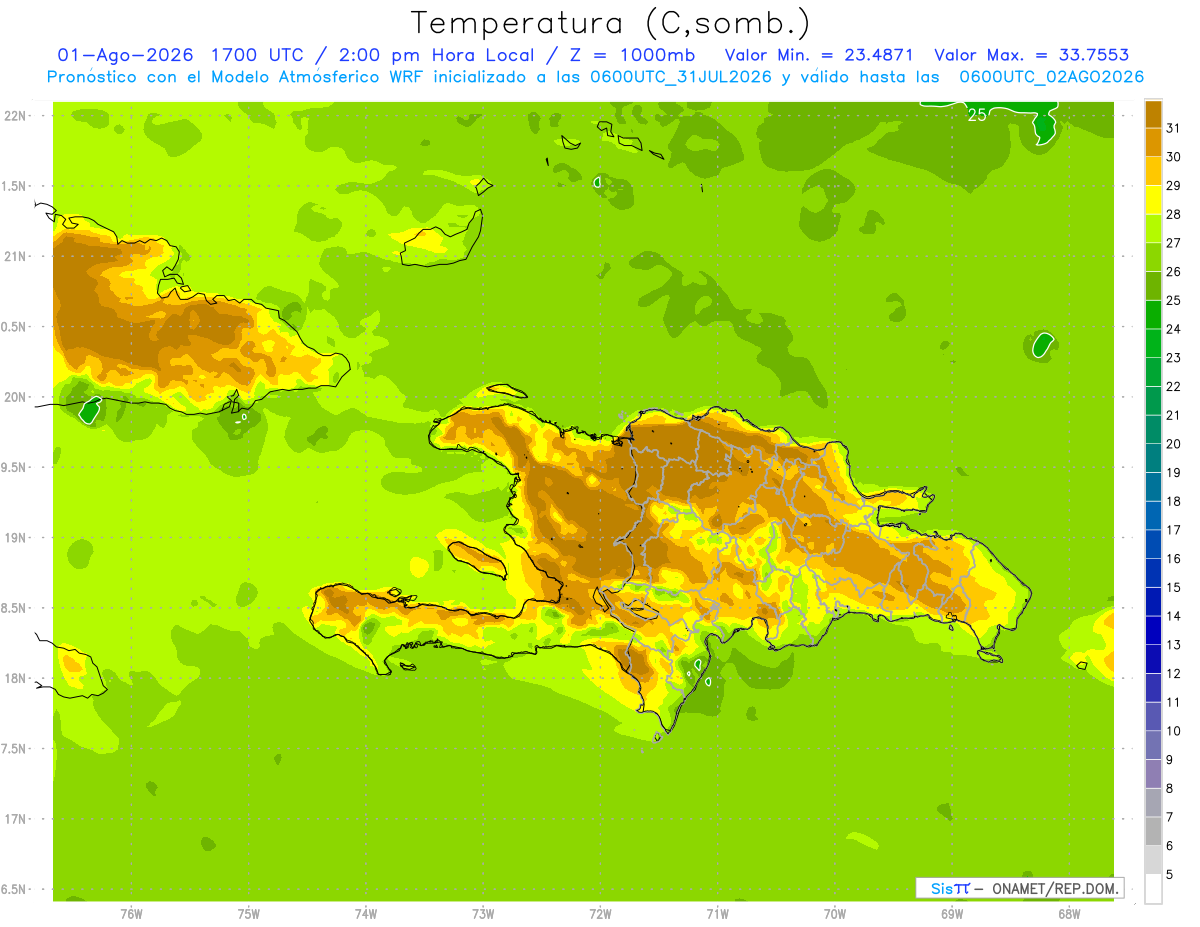Click the "18N" latitude axis label
Image resolution: width=1200 pixels, height=927 pixels.
tap(16, 678)
